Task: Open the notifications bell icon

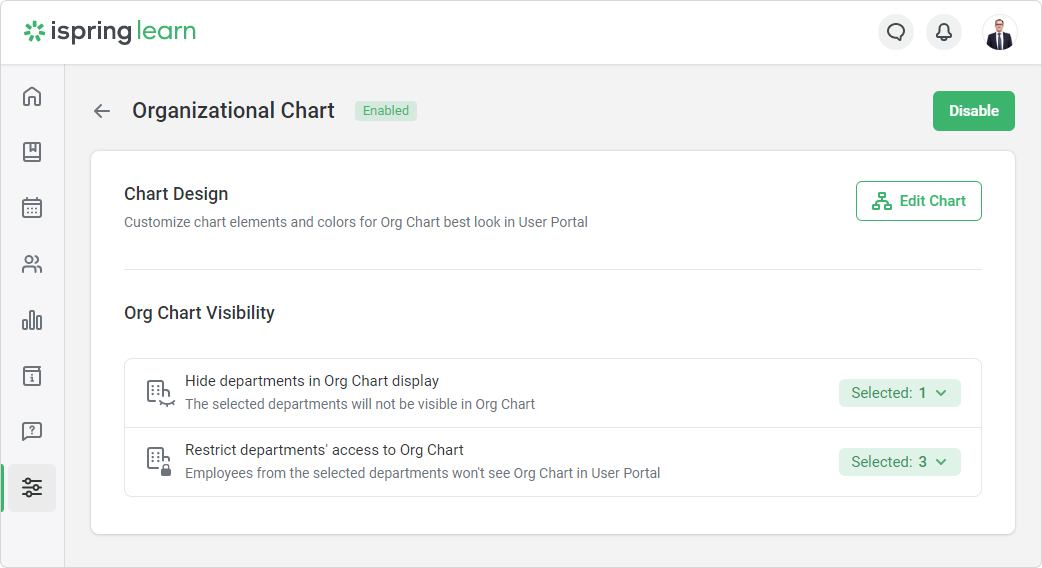Action: pos(944,32)
